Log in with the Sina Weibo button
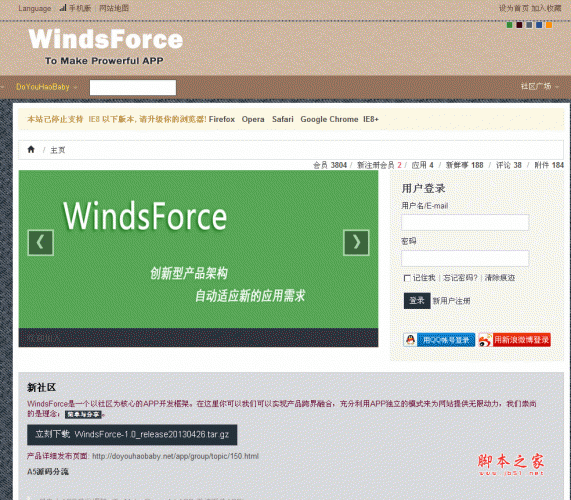Screen dimensions: 571x500 tap(514, 340)
